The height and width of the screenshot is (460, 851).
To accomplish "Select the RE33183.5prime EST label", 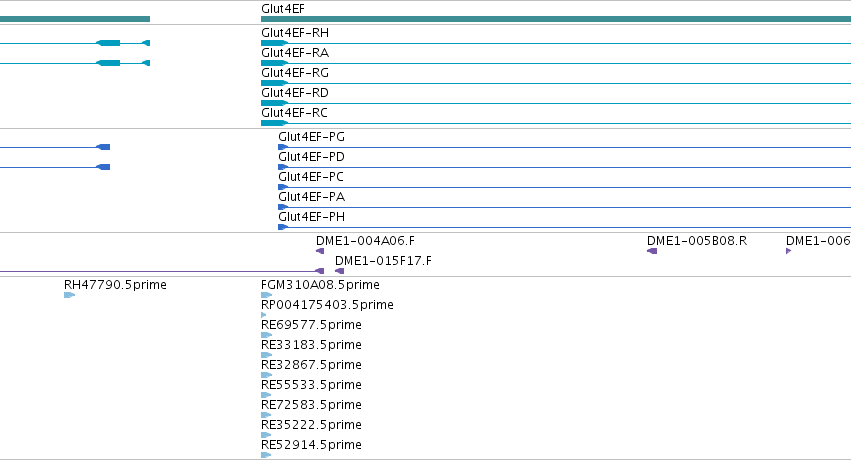I will pos(311,345).
